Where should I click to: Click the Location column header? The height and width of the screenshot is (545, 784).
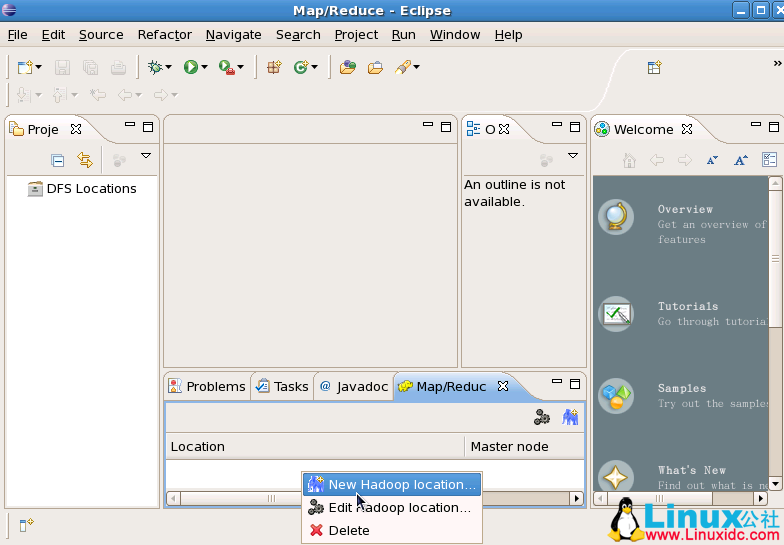tap(315, 446)
